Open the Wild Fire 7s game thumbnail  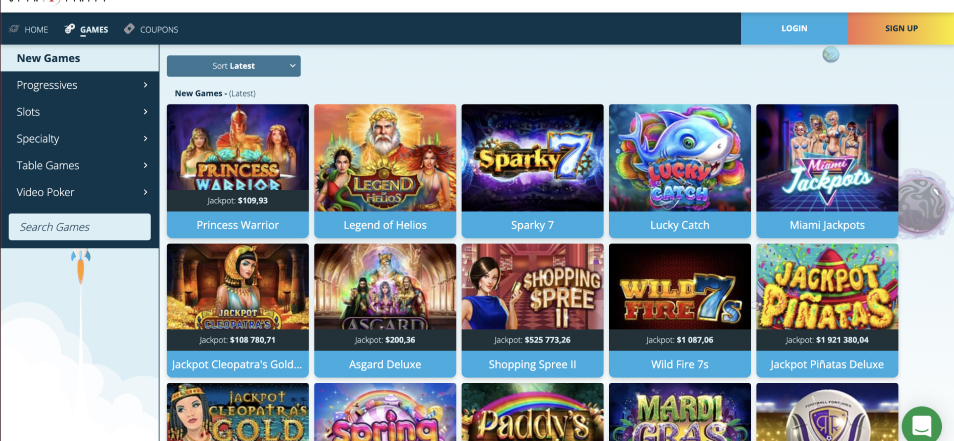point(680,287)
